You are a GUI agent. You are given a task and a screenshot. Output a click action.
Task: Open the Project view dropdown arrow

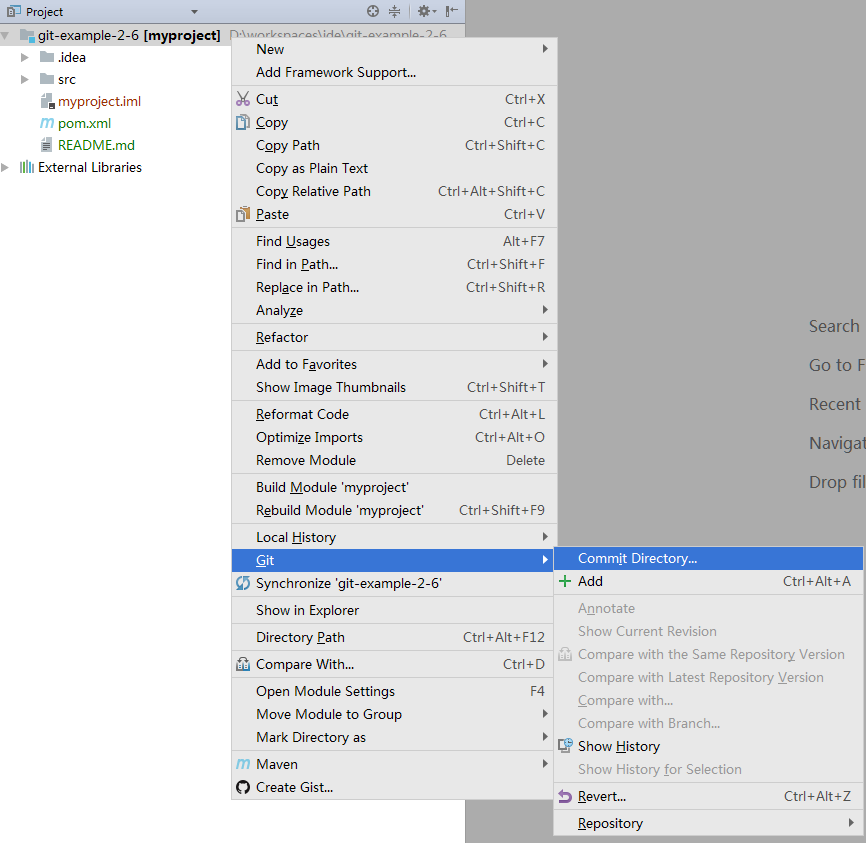pyautogui.click(x=194, y=12)
